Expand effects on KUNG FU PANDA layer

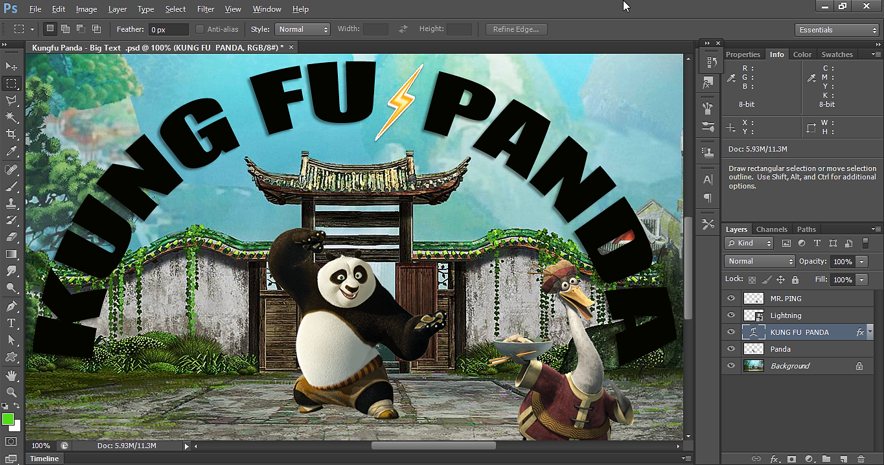coord(870,332)
